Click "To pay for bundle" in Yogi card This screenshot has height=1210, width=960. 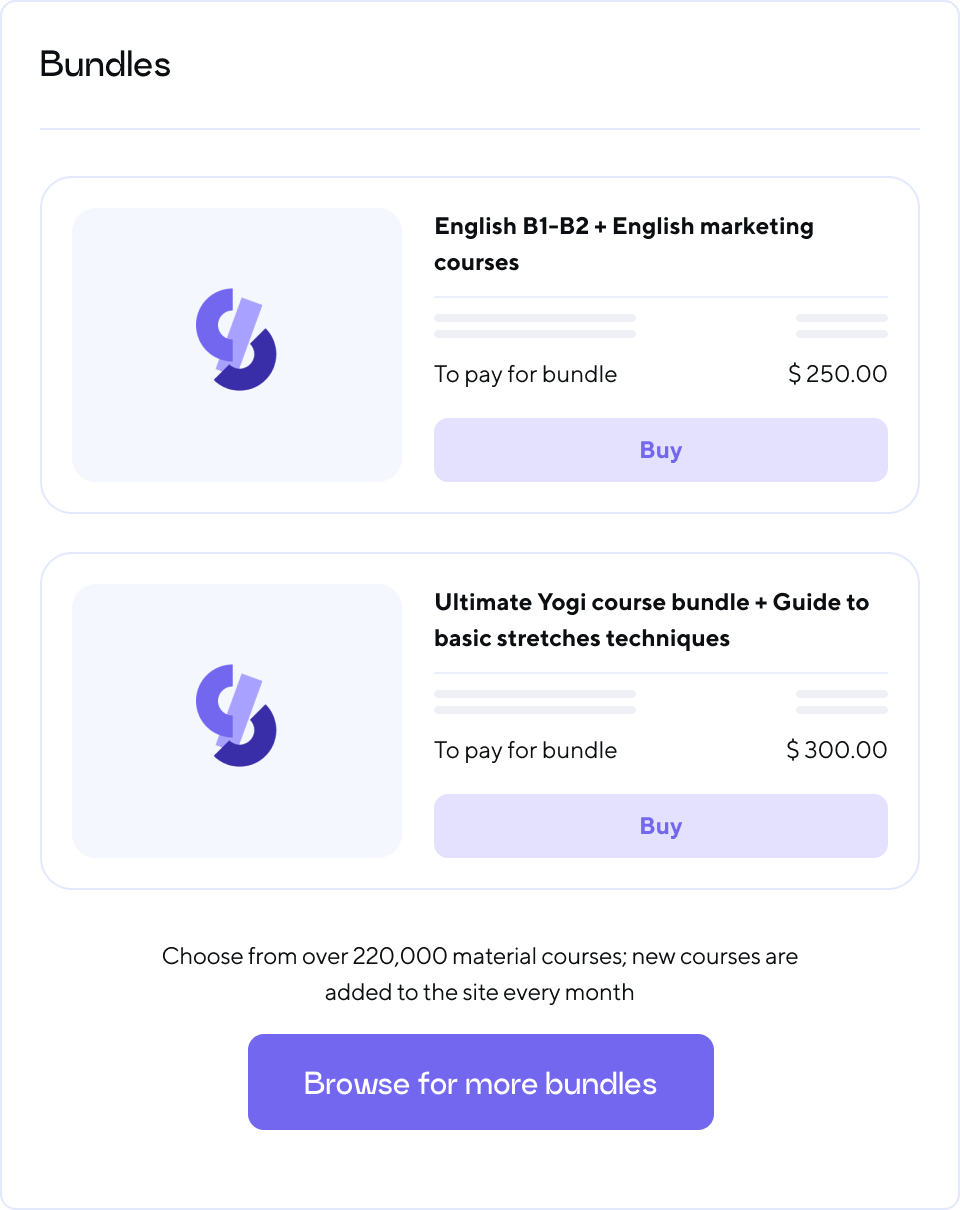pyautogui.click(x=525, y=751)
